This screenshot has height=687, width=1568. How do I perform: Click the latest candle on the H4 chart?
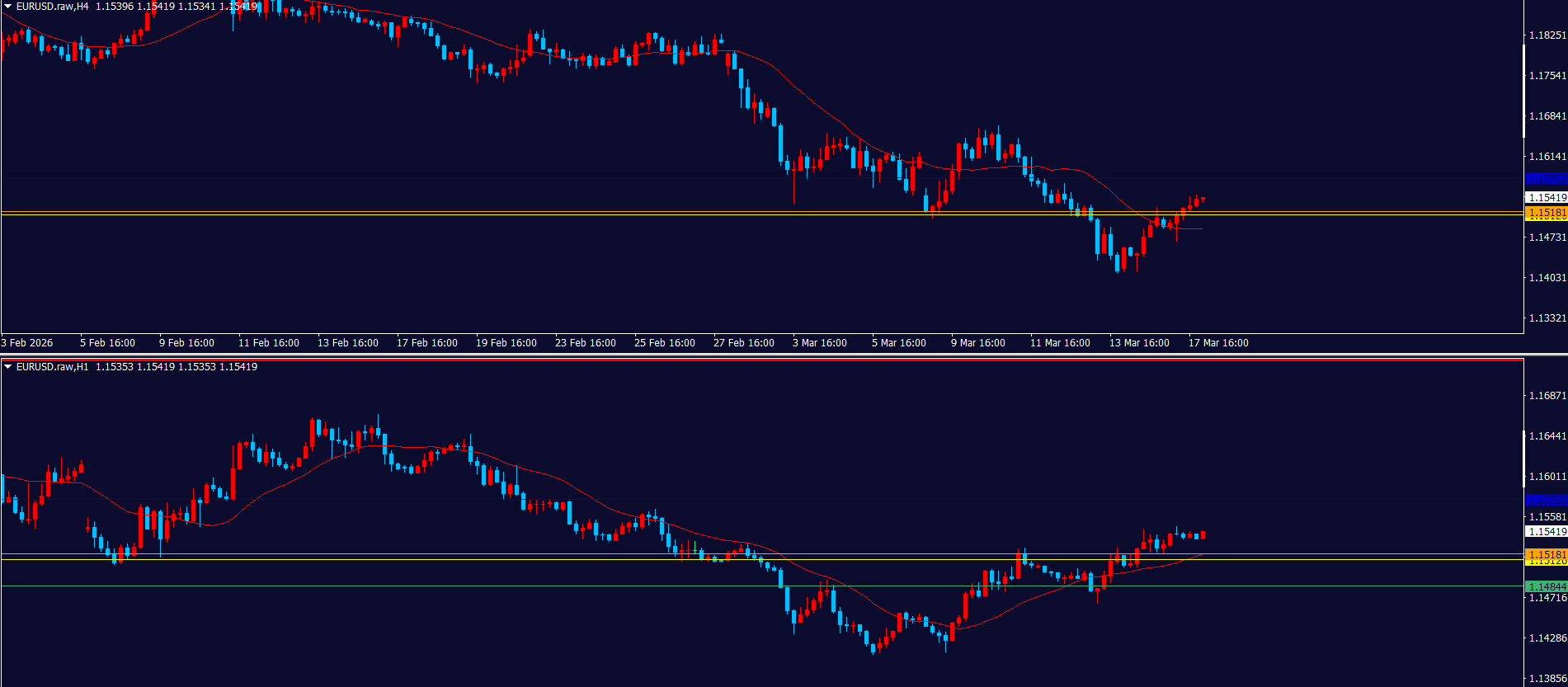[x=1203, y=199]
